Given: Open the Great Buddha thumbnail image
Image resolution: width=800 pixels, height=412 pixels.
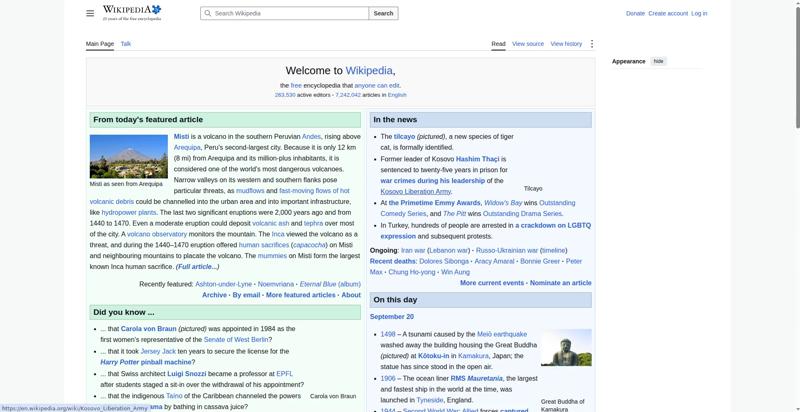Looking at the screenshot, I should click(x=566, y=347).
